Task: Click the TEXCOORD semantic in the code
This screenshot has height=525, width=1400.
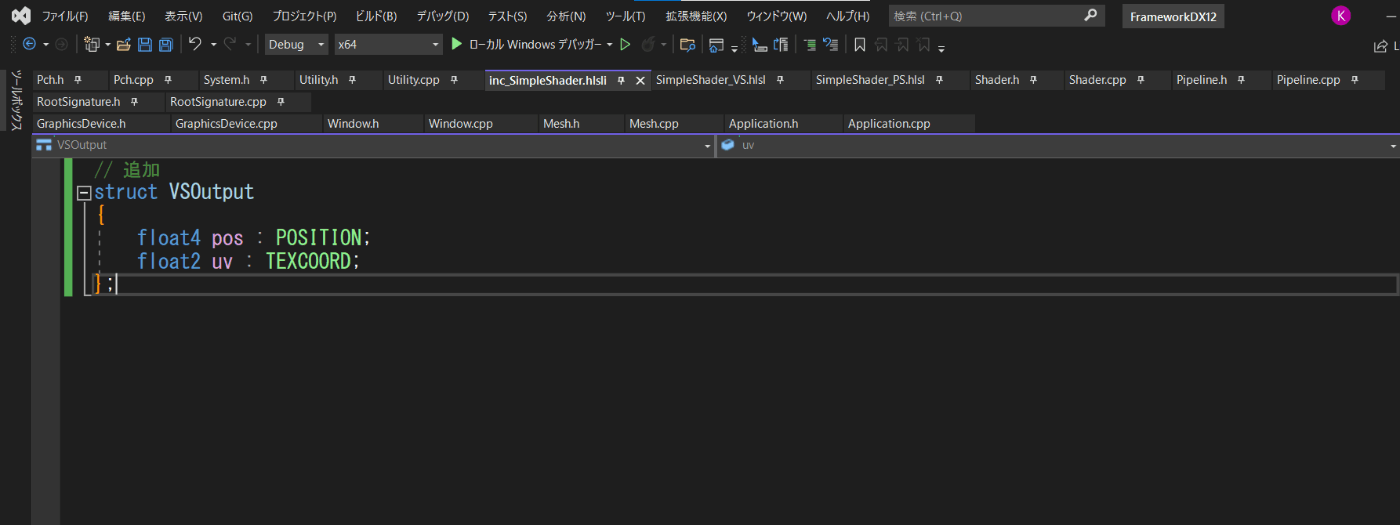Action: pos(308,261)
